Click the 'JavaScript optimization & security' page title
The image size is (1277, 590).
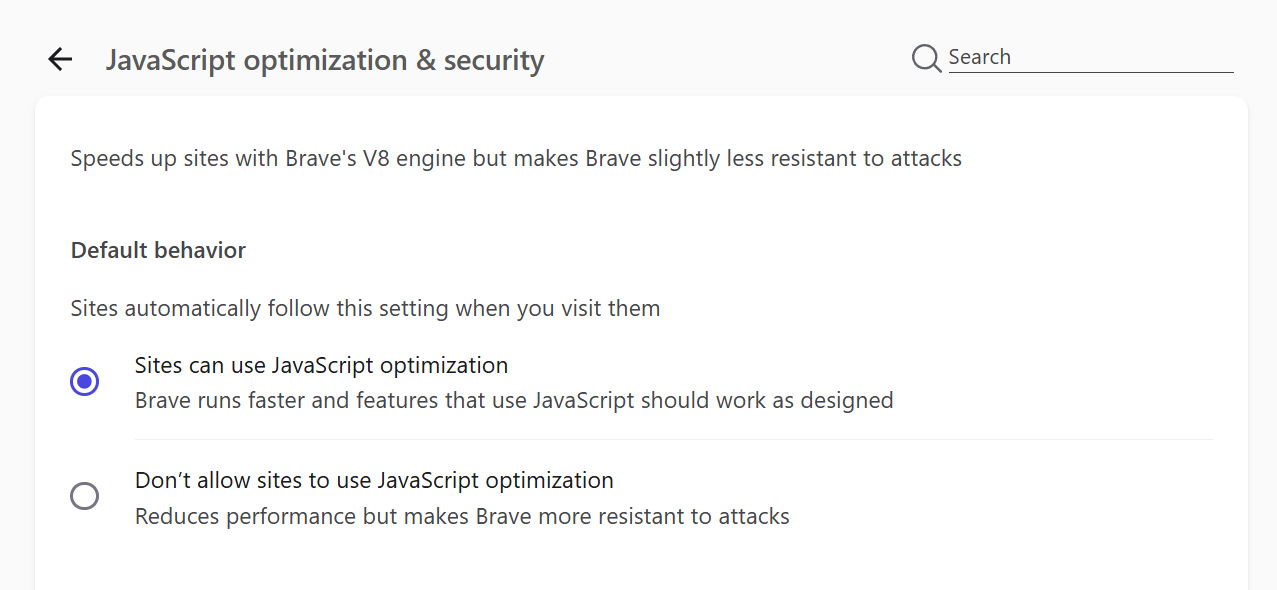pyautogui.click(x=325, y=60)
